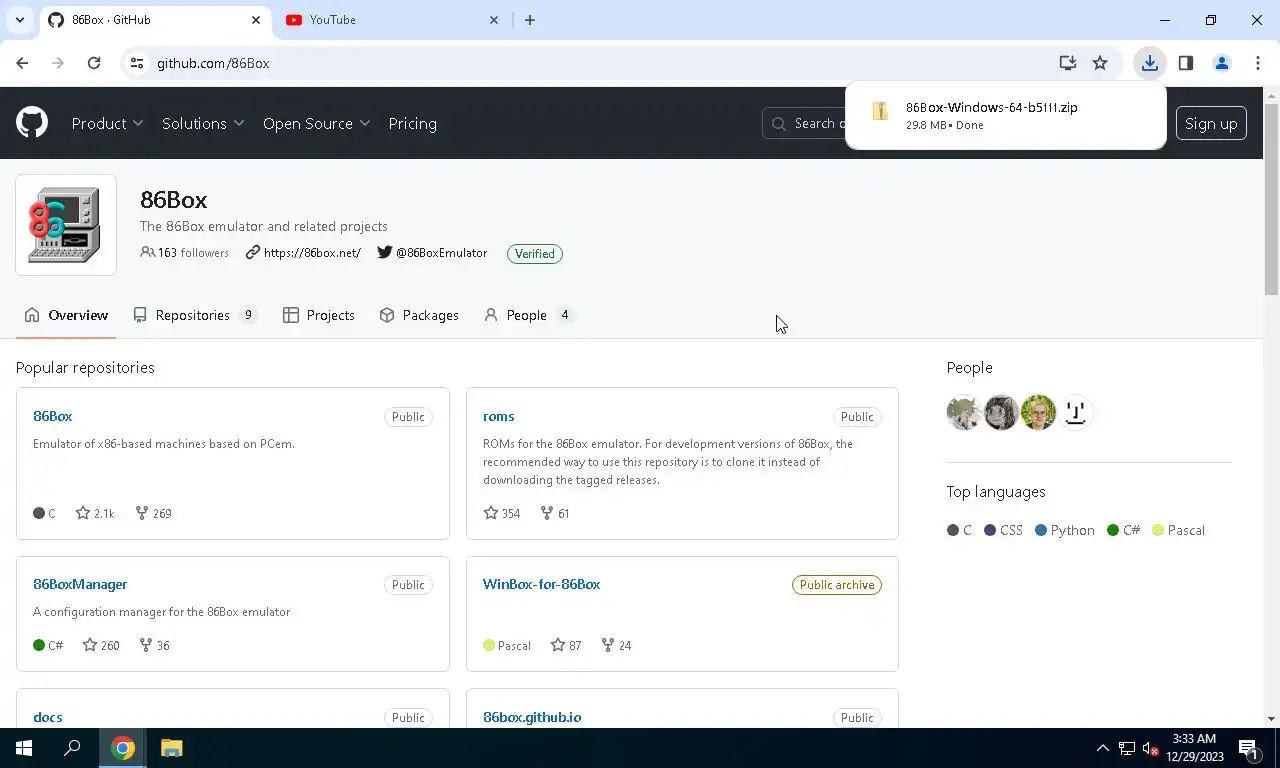This screenshot has height=768, width=1280.
Task: Expand the Open Source menu
Action: coord(316,123)
